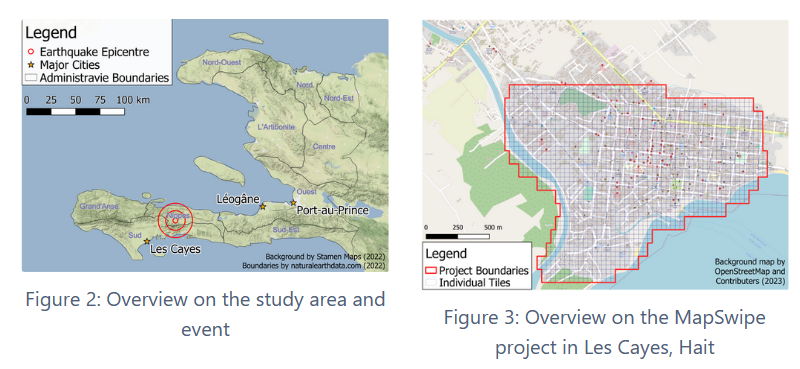Click the 500 m scale bar
Image resolution: width=800 pixels, height=369 pixels.
tap(458, 236)
